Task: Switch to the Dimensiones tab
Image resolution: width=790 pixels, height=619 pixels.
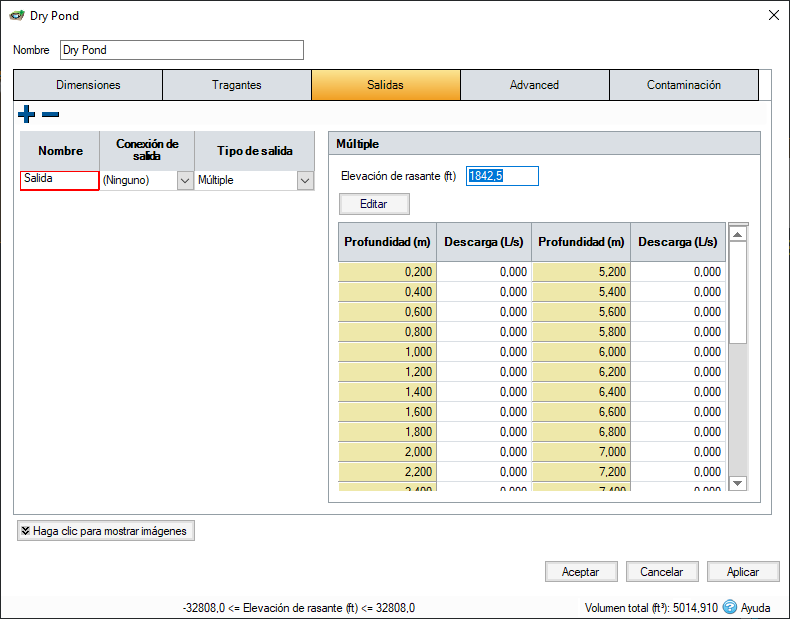Action: tap(88, 85)
